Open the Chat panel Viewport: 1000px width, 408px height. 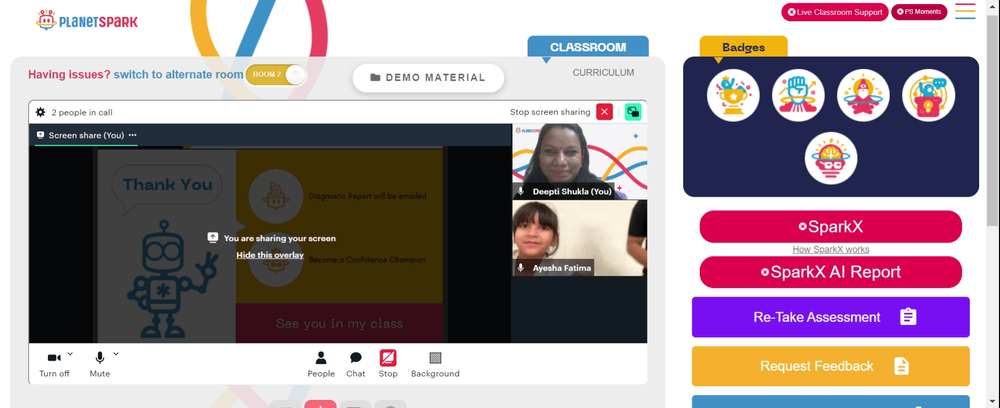[356, 365]
